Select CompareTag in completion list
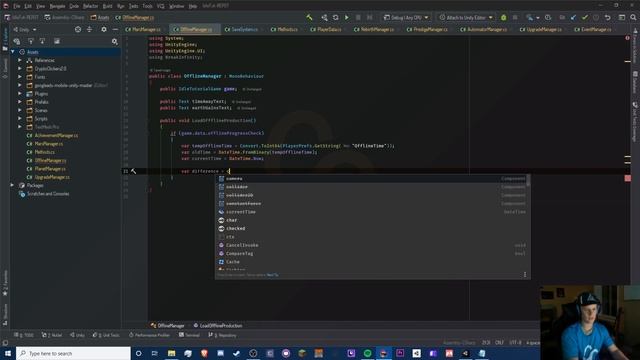 pos(372,253)
